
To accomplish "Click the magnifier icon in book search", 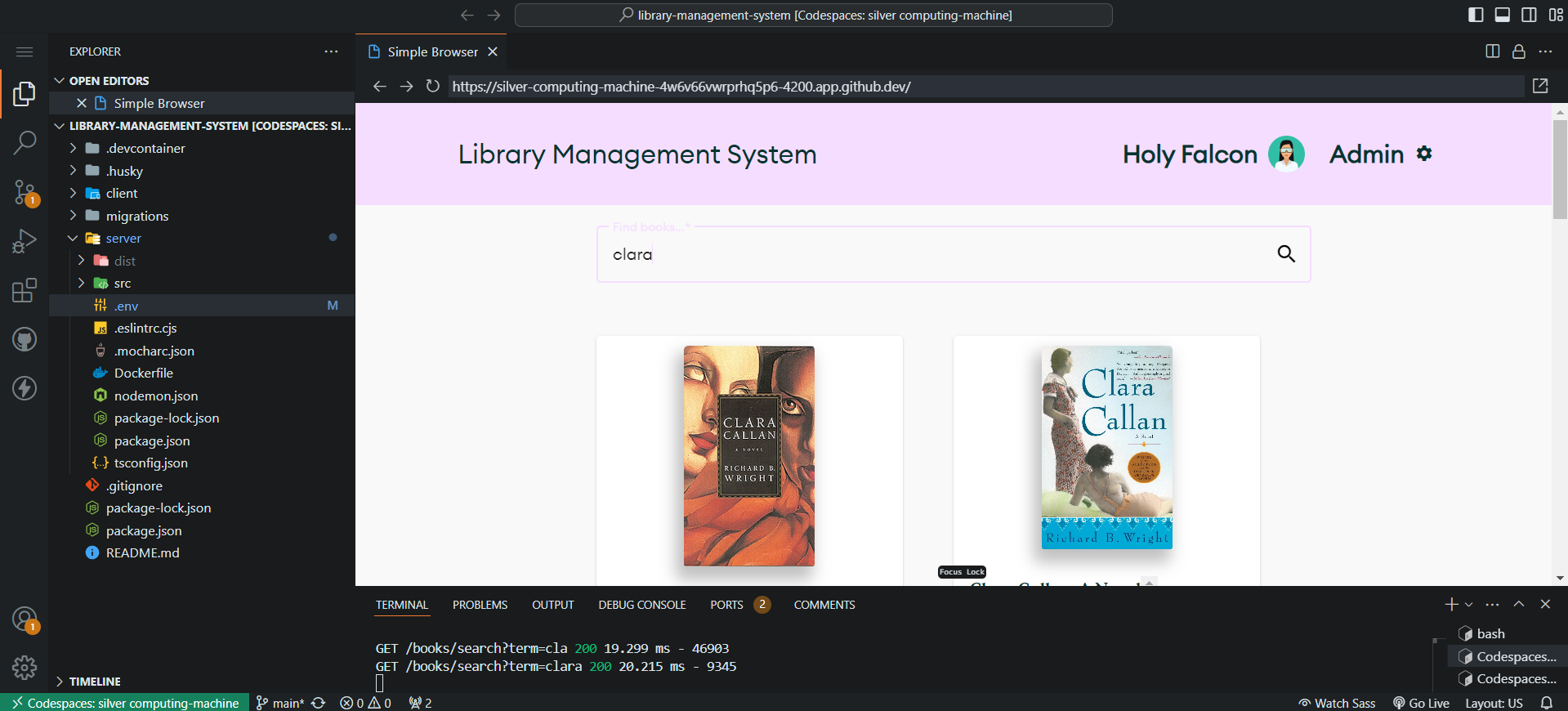I will 1285,254.
